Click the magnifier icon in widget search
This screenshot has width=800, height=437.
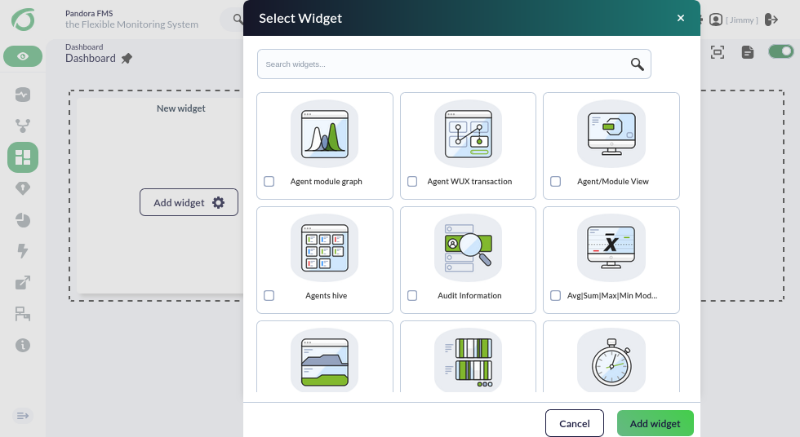[637, 64]
